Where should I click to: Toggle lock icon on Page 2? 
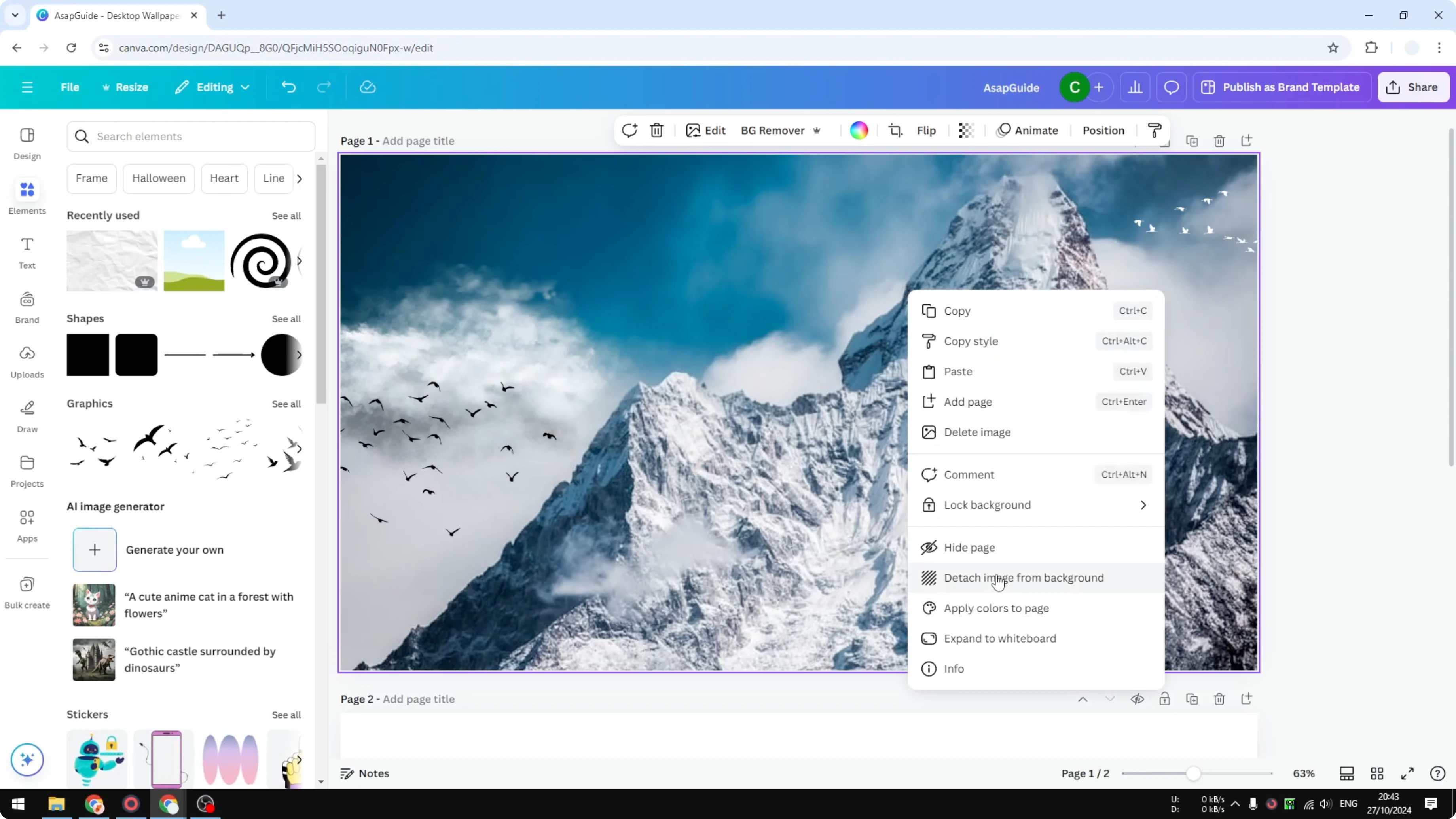pyautogui.click(x=1164, y=699)
